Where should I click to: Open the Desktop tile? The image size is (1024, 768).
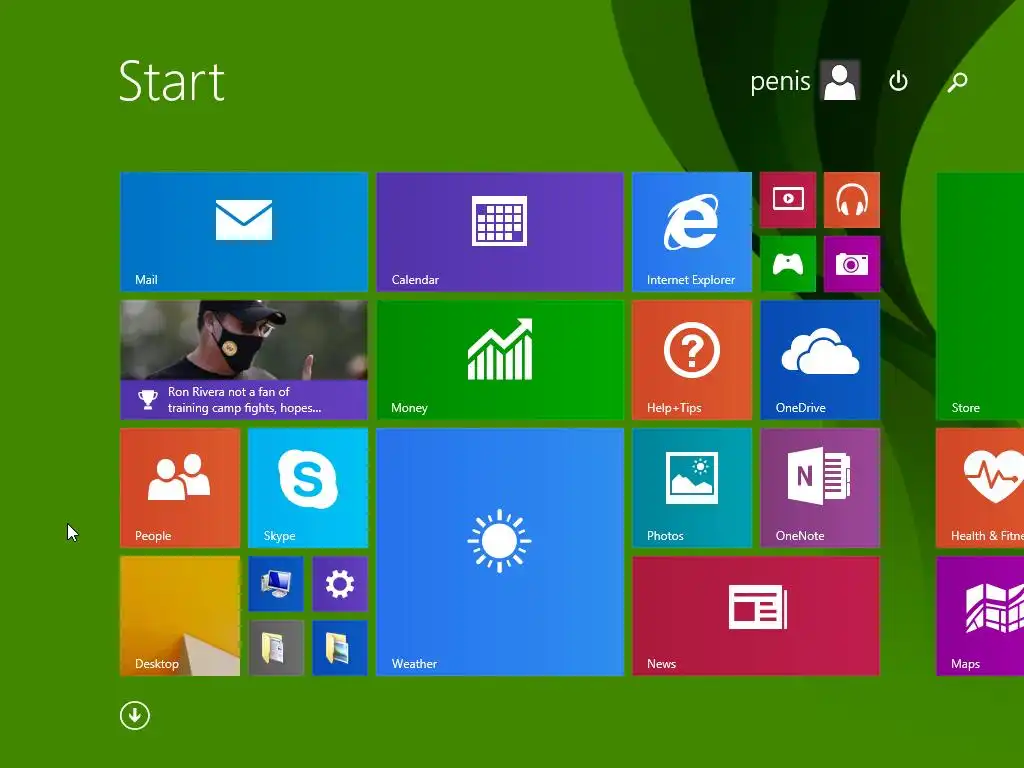click(x=180, y=616)
